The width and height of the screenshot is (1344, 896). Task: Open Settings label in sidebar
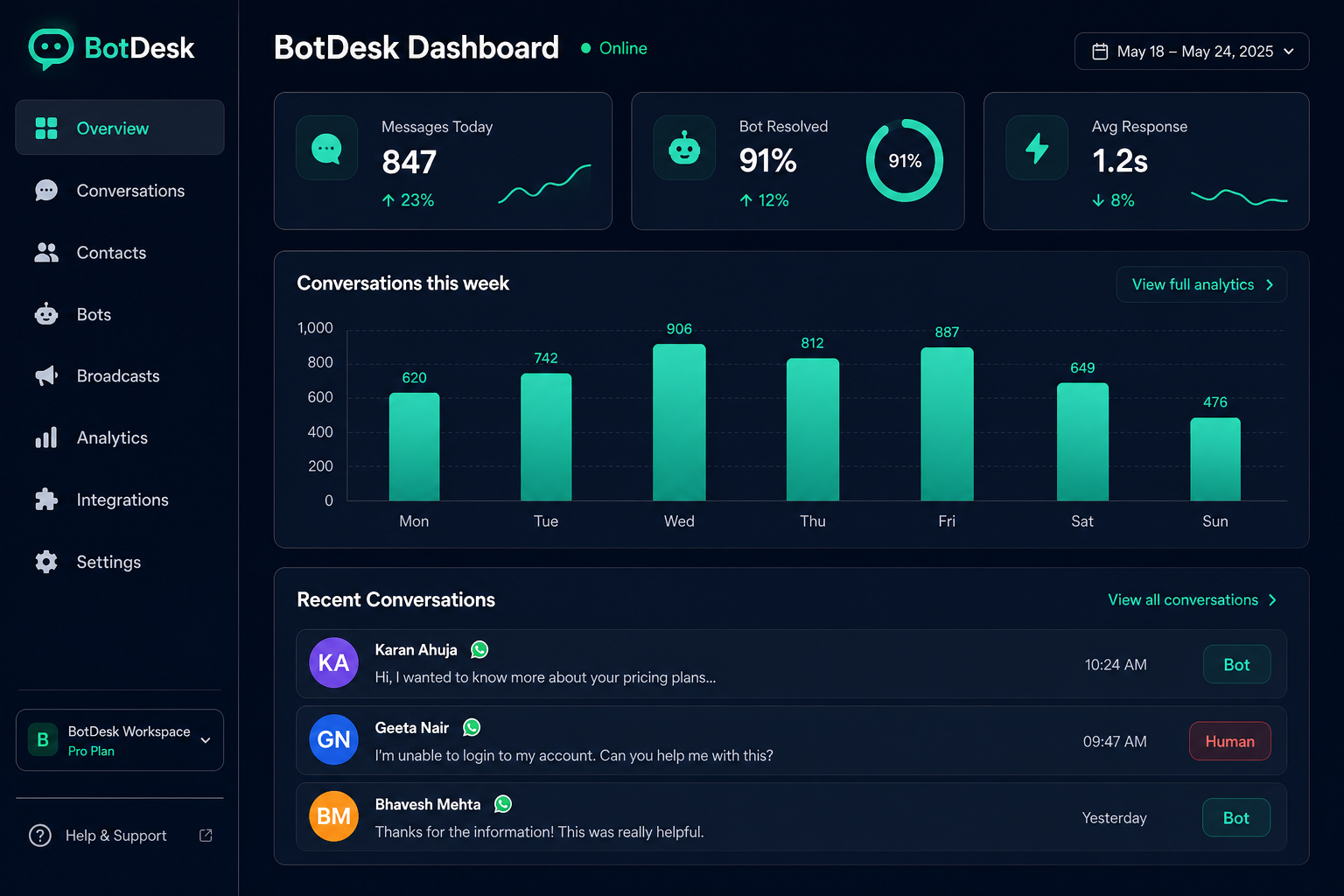coord(108,562)
